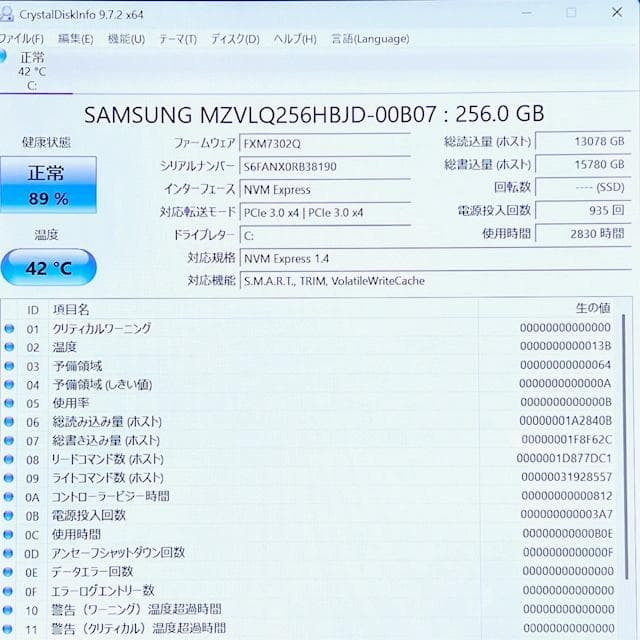Click raw value 000000000B0E for 使用時間
The height and width of the screenshot is (640, 640).
(568, 533)
